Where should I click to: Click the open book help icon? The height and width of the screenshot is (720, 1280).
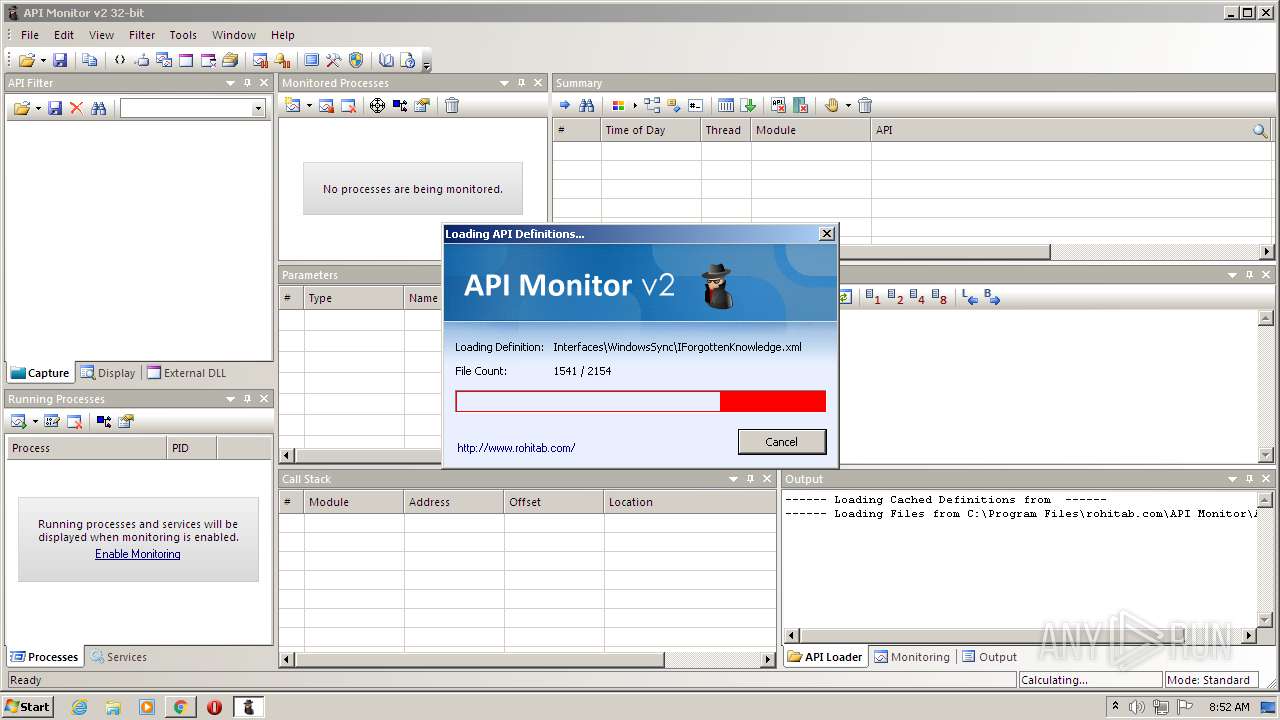(386, 61)
